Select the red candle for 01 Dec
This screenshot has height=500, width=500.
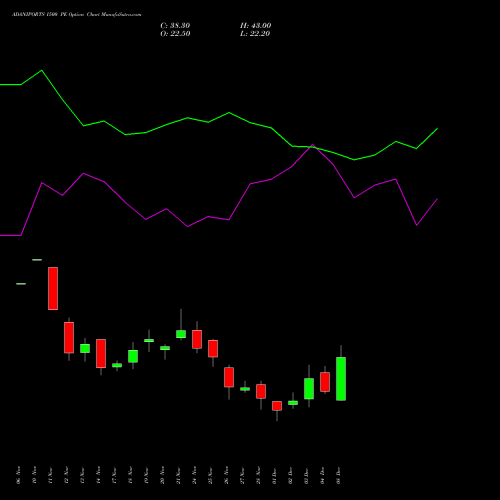(x=277, y=406)
